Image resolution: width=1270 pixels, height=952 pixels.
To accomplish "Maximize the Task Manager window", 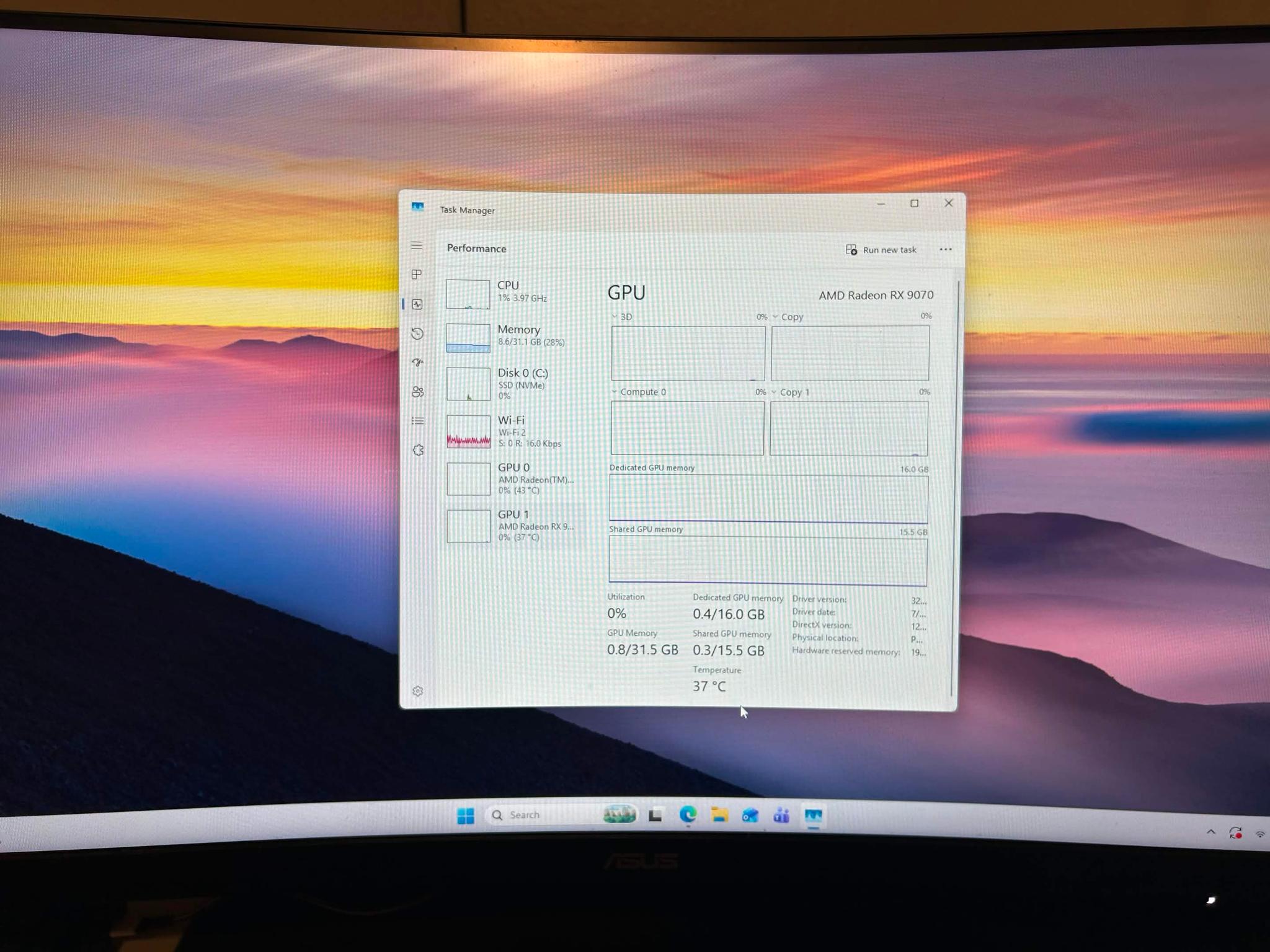I will click(x=914, y=203).
